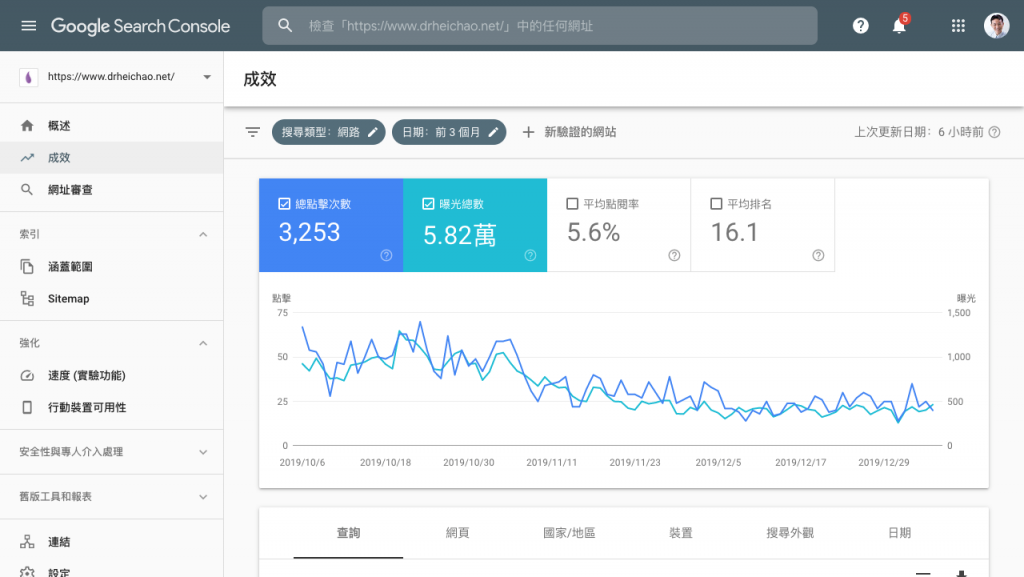
Task: Click the search magnifier icon in top bar
Action: [285, 25]
